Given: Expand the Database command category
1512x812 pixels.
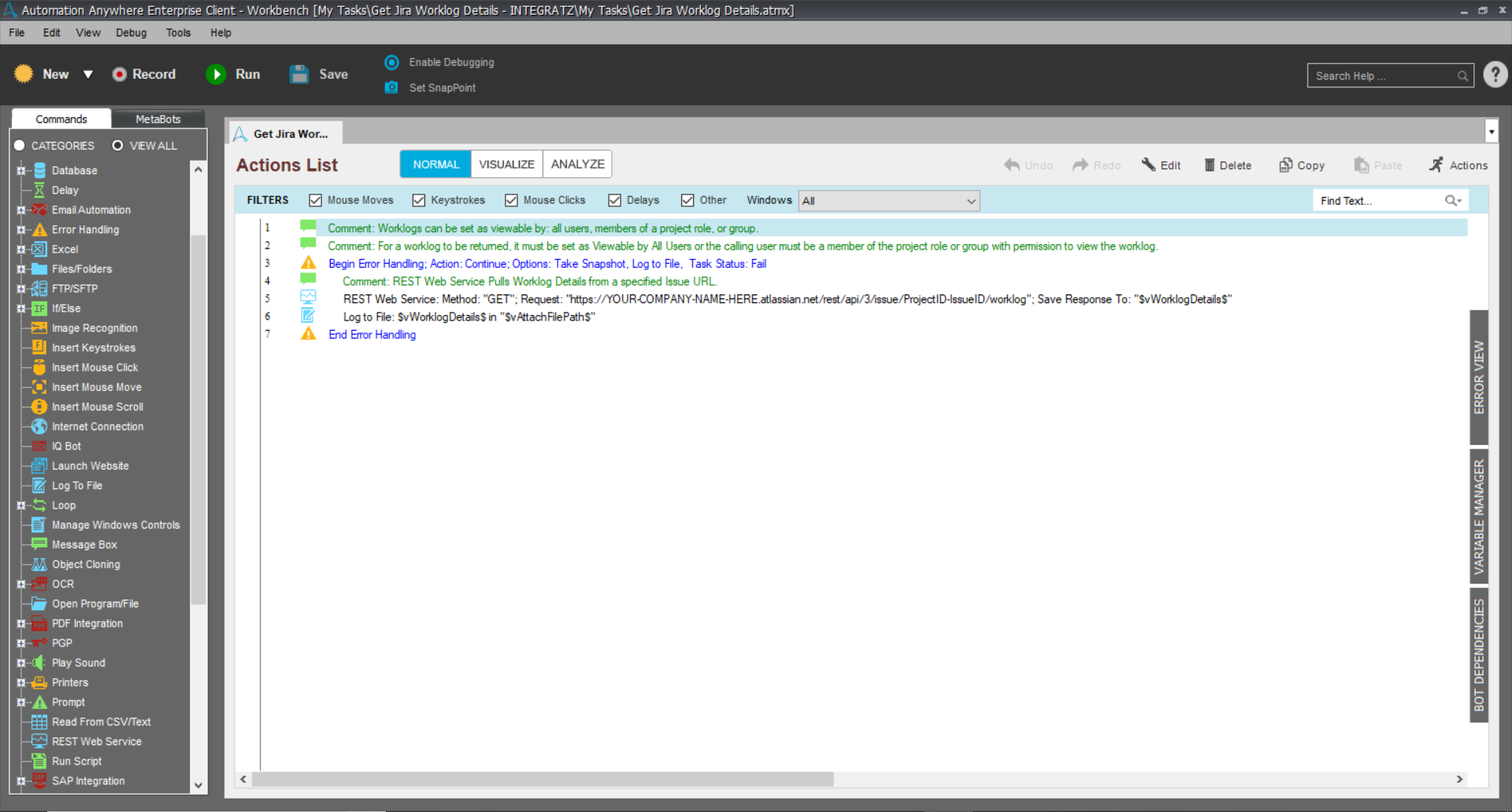Looking at the screenshot, I should 21,170.
